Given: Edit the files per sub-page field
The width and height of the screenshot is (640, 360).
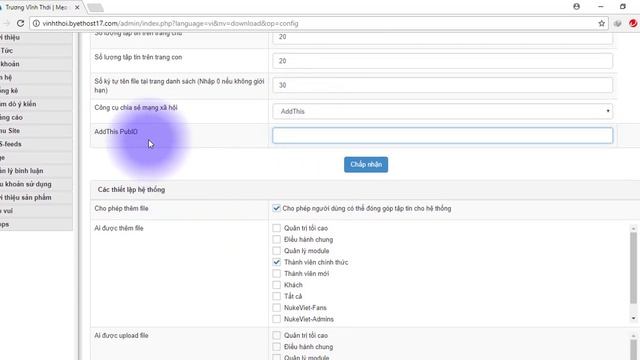Looking at the screenshot, I should click(442, 61).
